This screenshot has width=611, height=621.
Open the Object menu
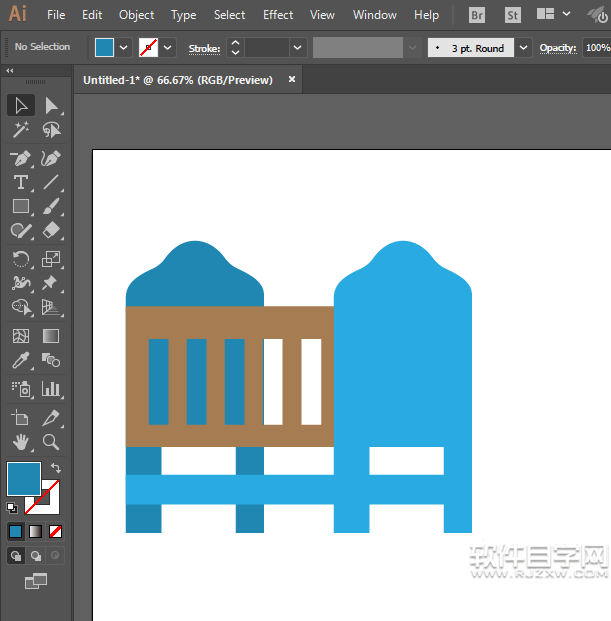(x=136, y=15)
